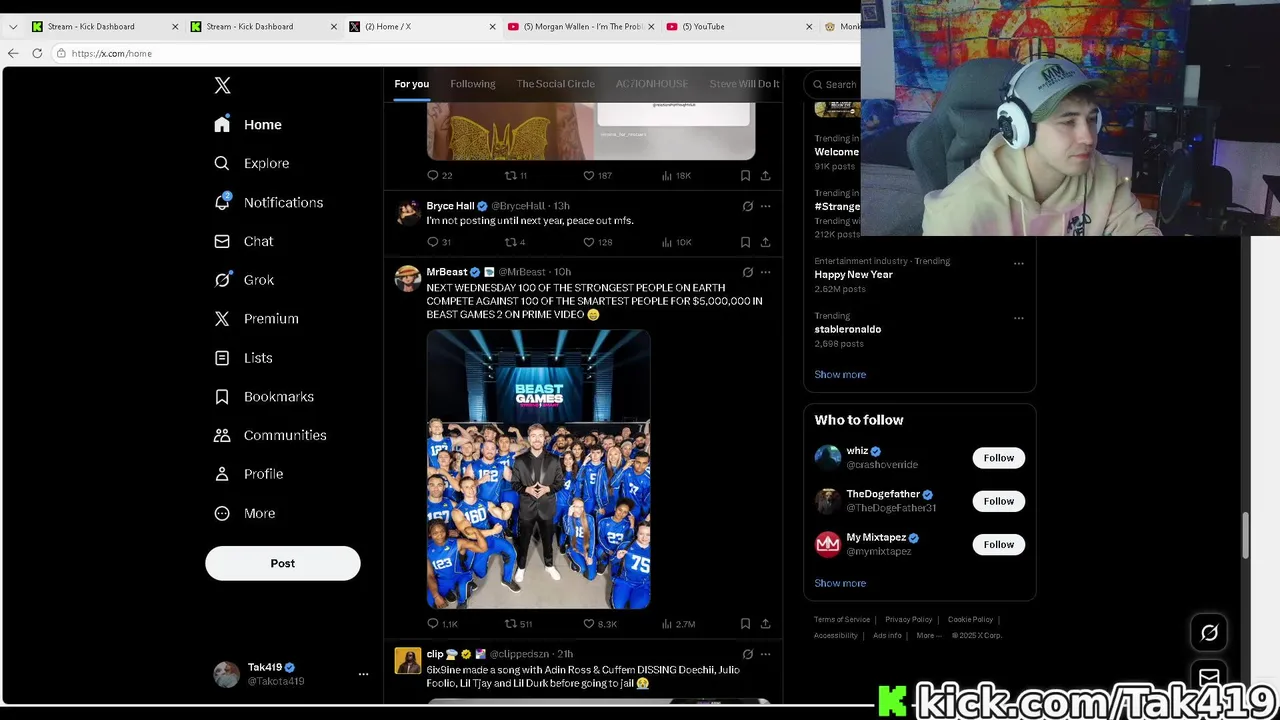Switch to the For you tab
This screenshot has width=1280, height=720.
point(411,84)
